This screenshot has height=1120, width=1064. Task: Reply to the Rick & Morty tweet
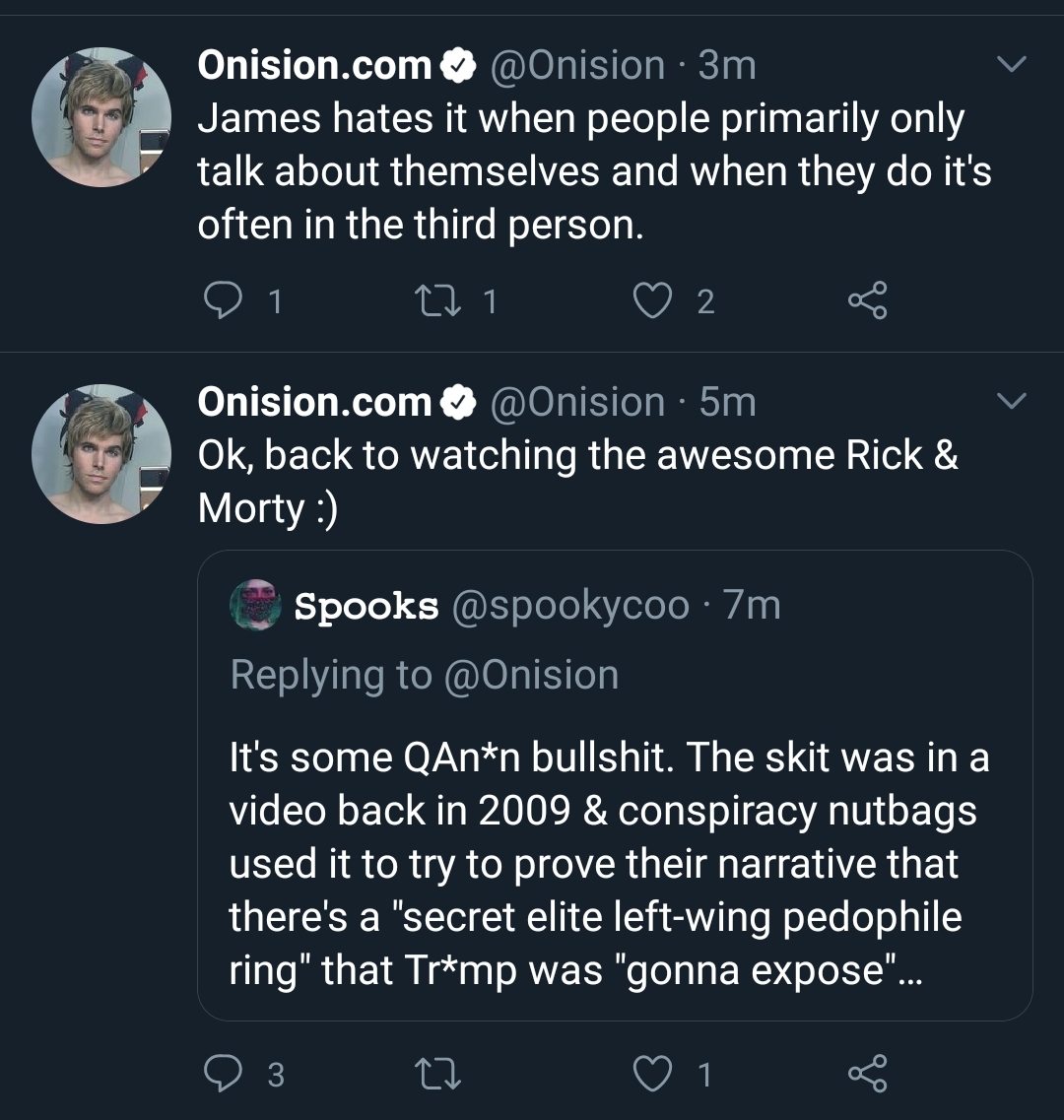click(x=223, y=1073)
